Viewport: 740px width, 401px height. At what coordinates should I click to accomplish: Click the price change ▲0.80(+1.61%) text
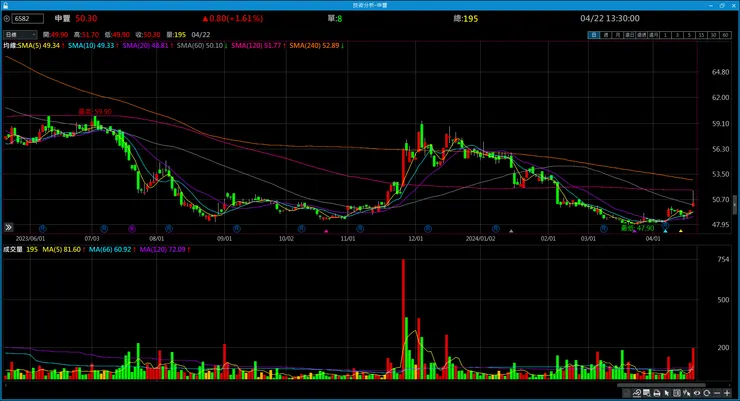(233, 18)
